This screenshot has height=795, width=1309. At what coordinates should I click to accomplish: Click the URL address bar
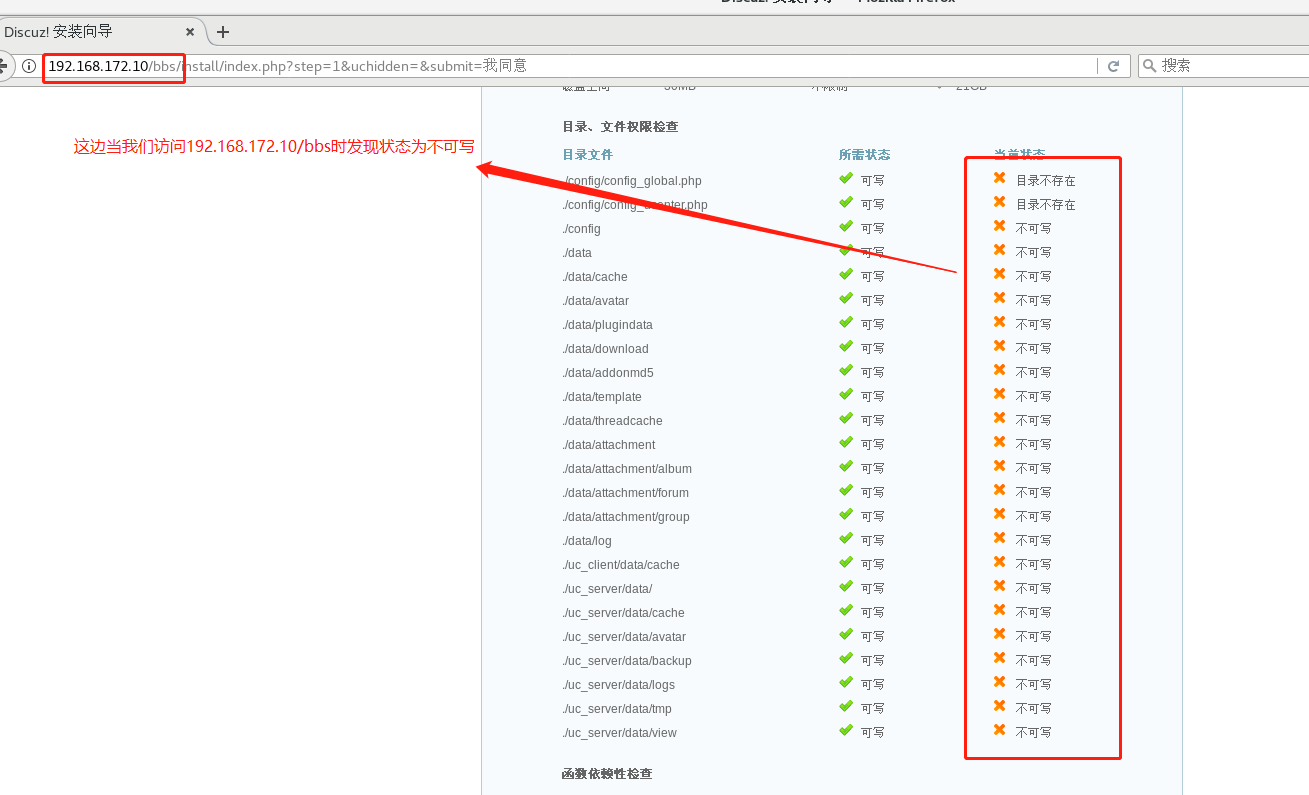point(570,66)
